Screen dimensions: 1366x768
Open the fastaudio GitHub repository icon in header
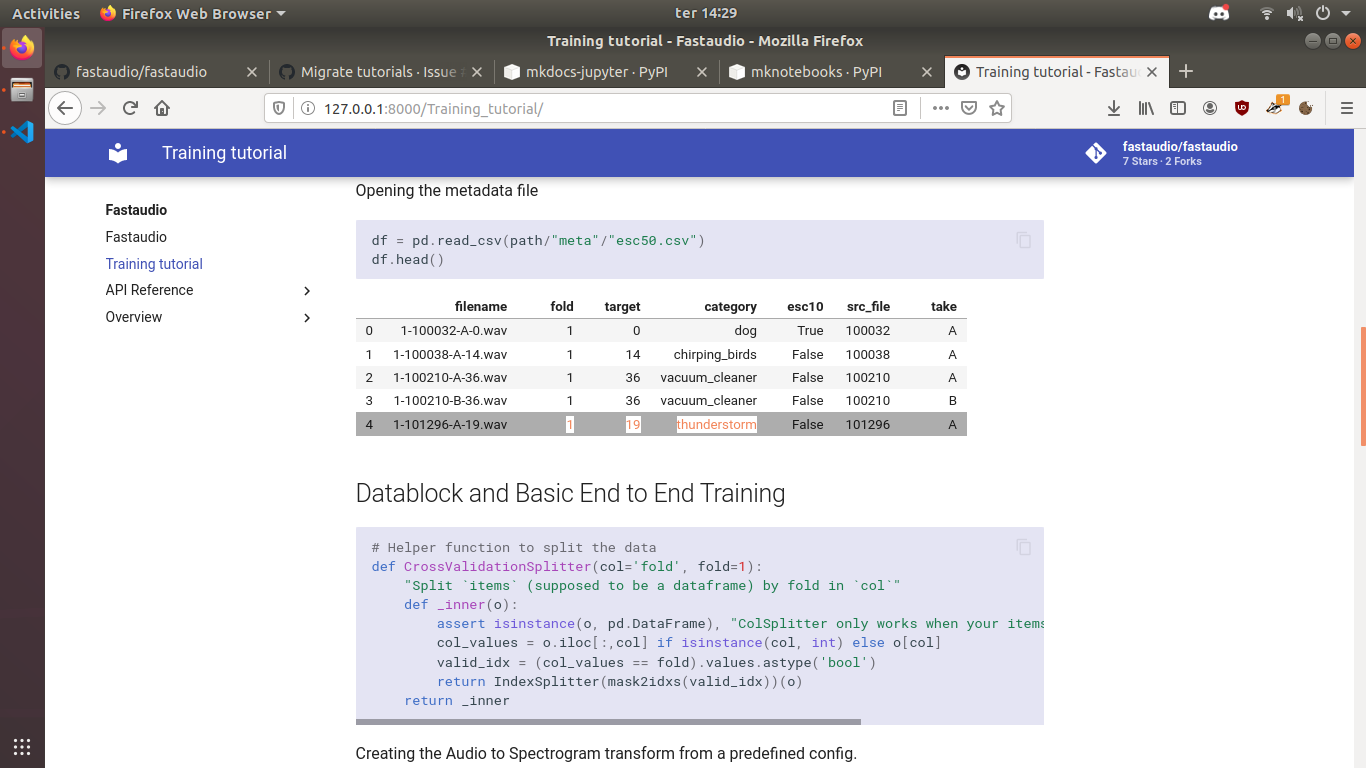1095,153
